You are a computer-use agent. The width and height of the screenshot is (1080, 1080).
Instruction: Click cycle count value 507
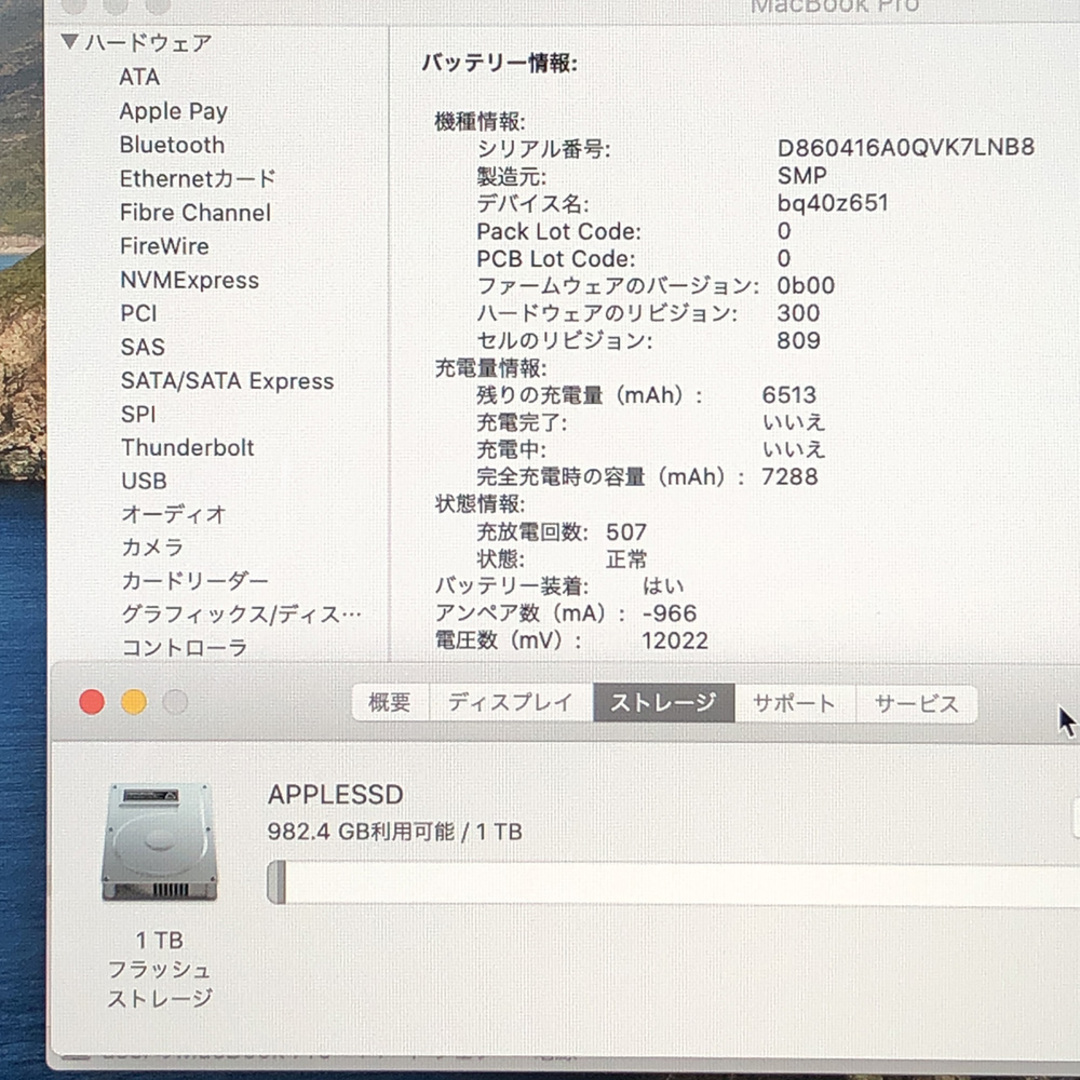coord(626,532)
